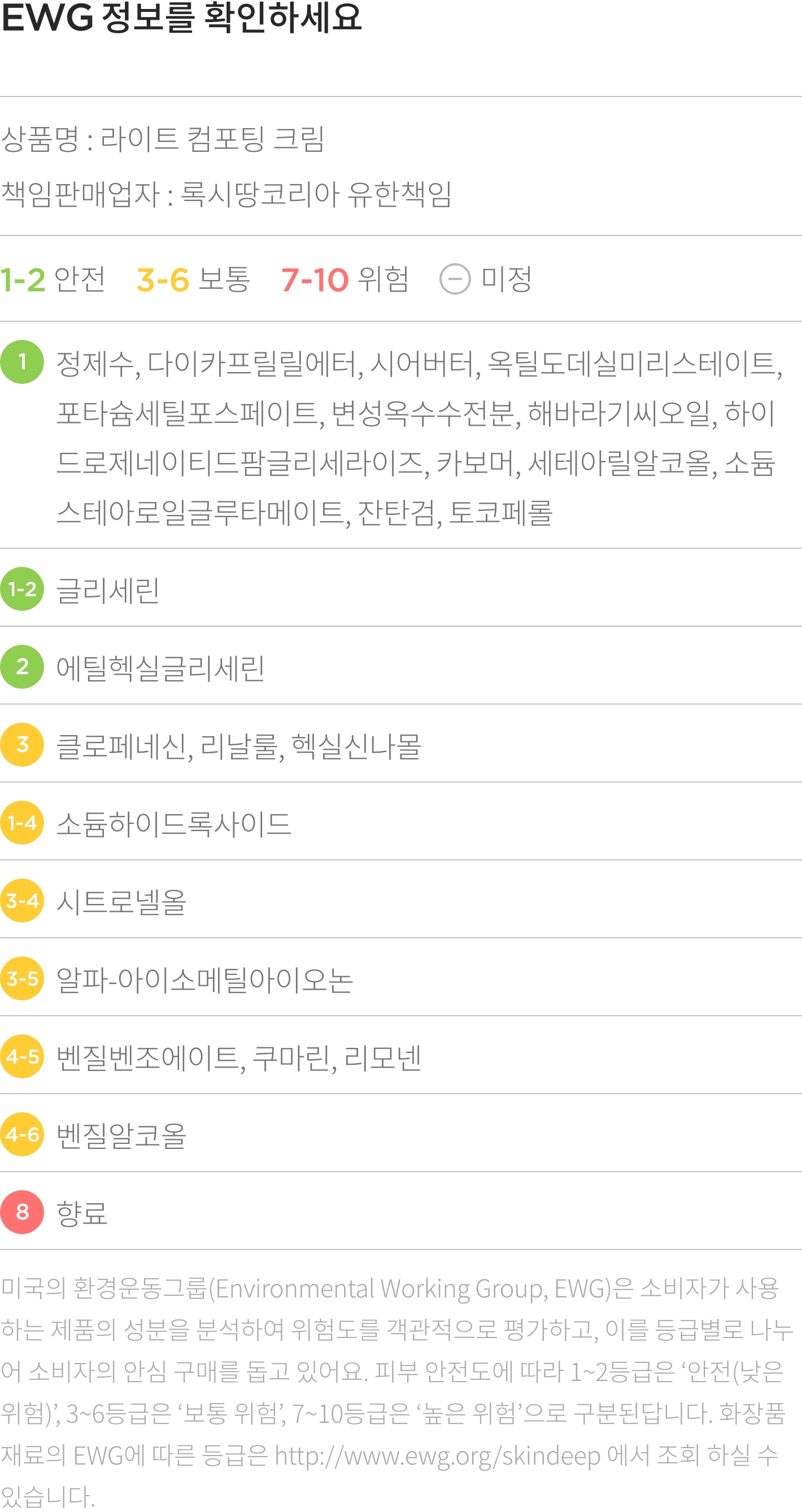Select the yellow 4-5 grade badge

pos(21,1056)
